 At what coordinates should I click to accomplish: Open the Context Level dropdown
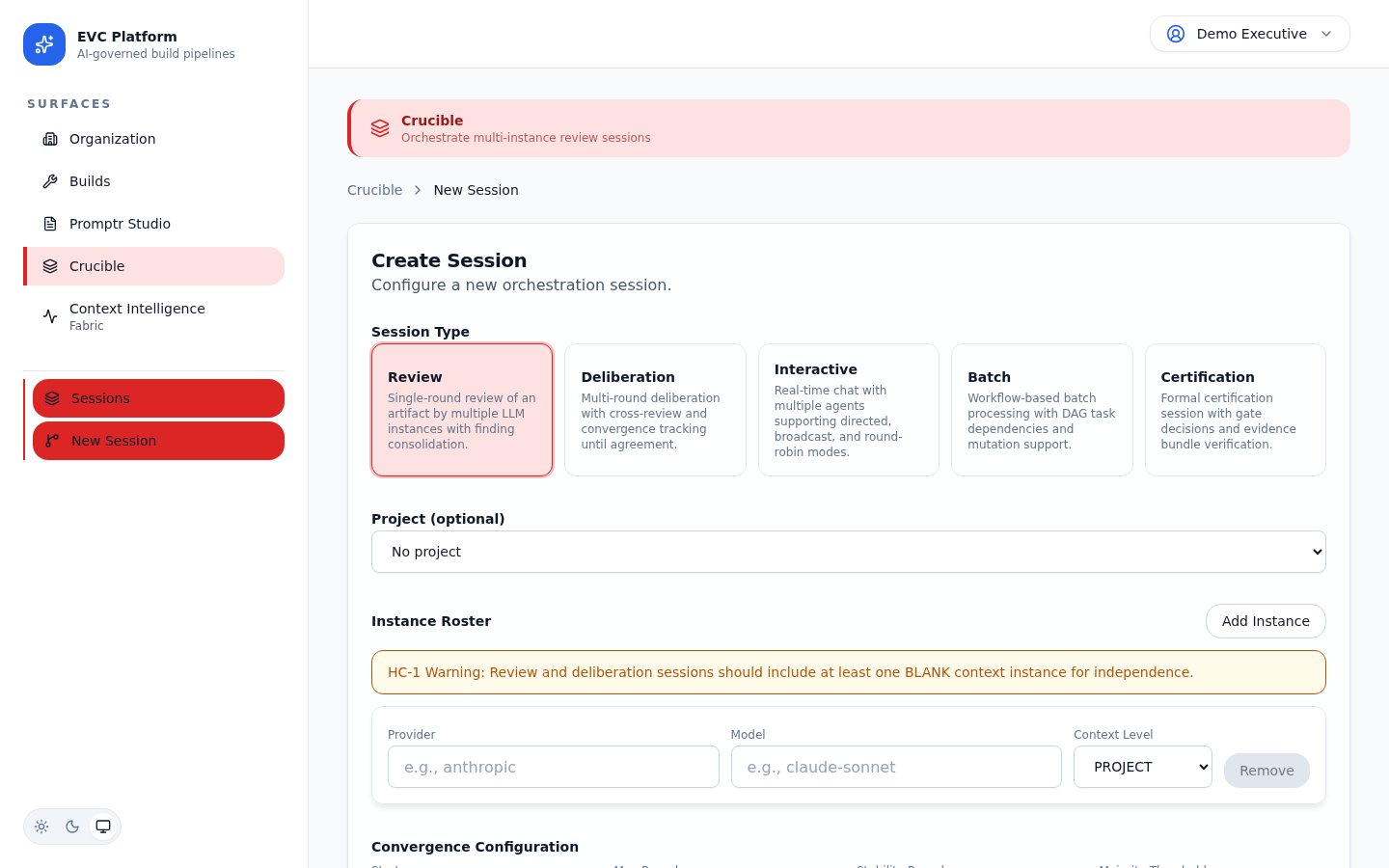[x=1142, y=767]
